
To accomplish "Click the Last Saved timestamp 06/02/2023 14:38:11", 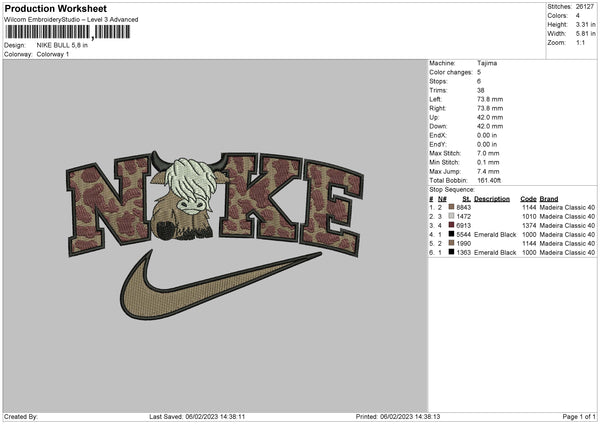I will pyautogui.click(x=215, y=417).
